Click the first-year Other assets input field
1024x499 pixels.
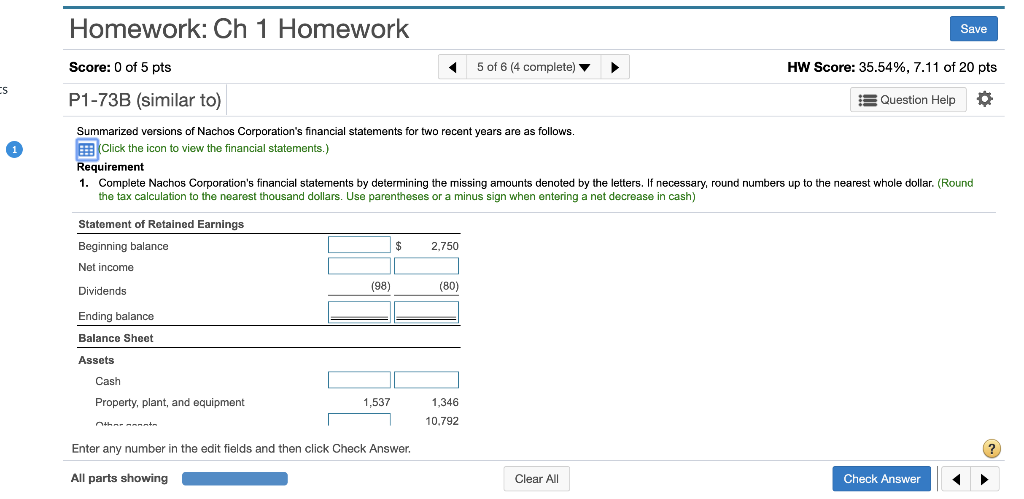359,419
